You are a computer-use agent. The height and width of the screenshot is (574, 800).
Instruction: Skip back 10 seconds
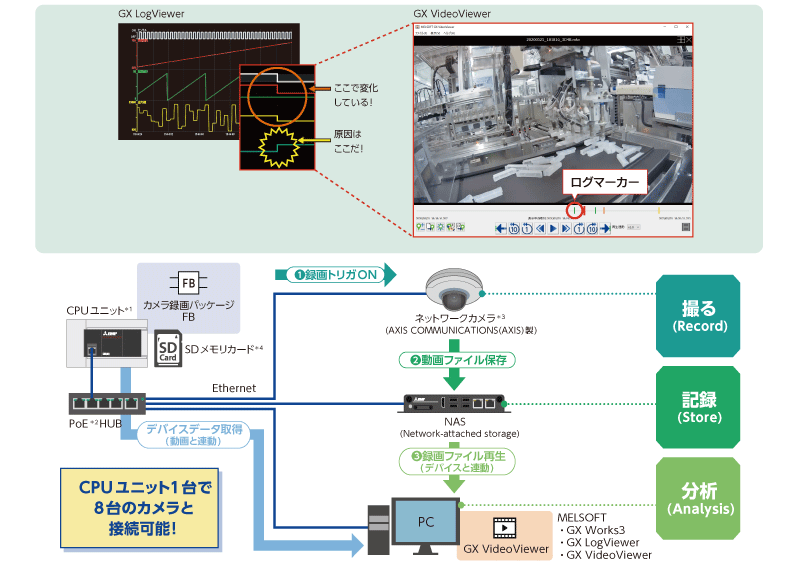coord(514,229)
